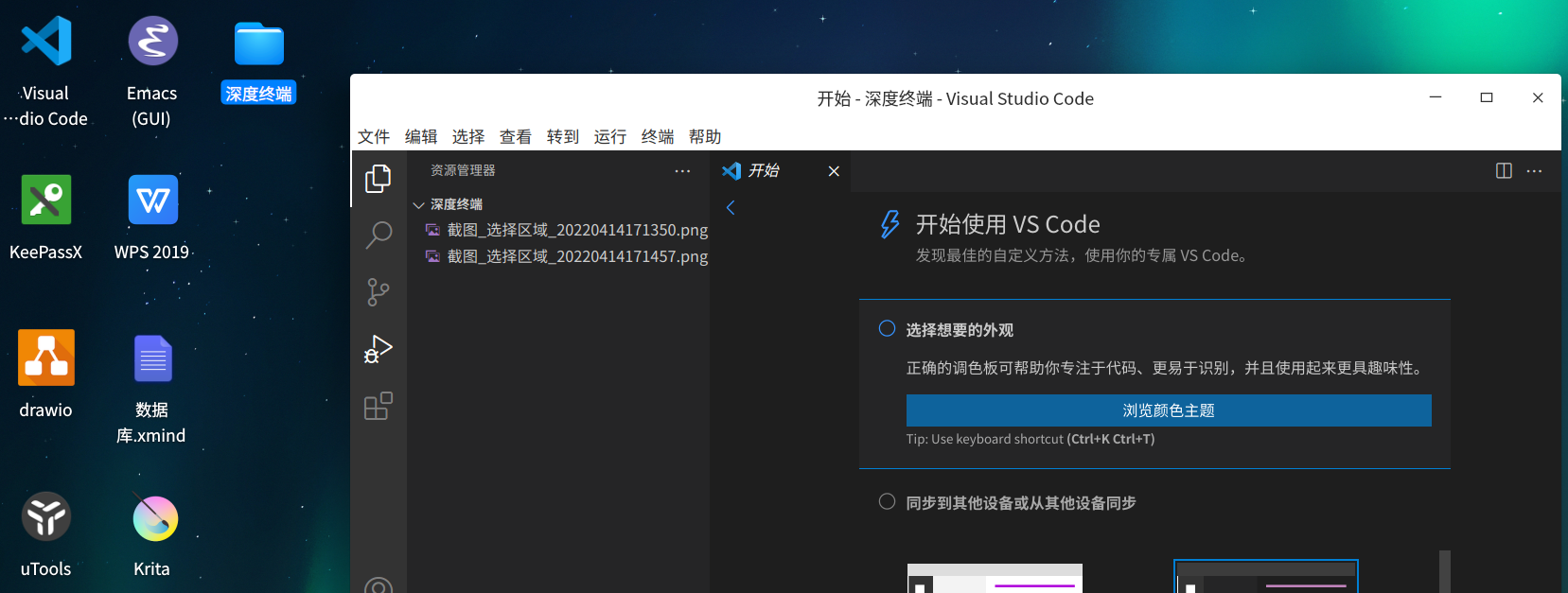
Task: Go back using the welcome page arrow
Action: click(731, 207)
